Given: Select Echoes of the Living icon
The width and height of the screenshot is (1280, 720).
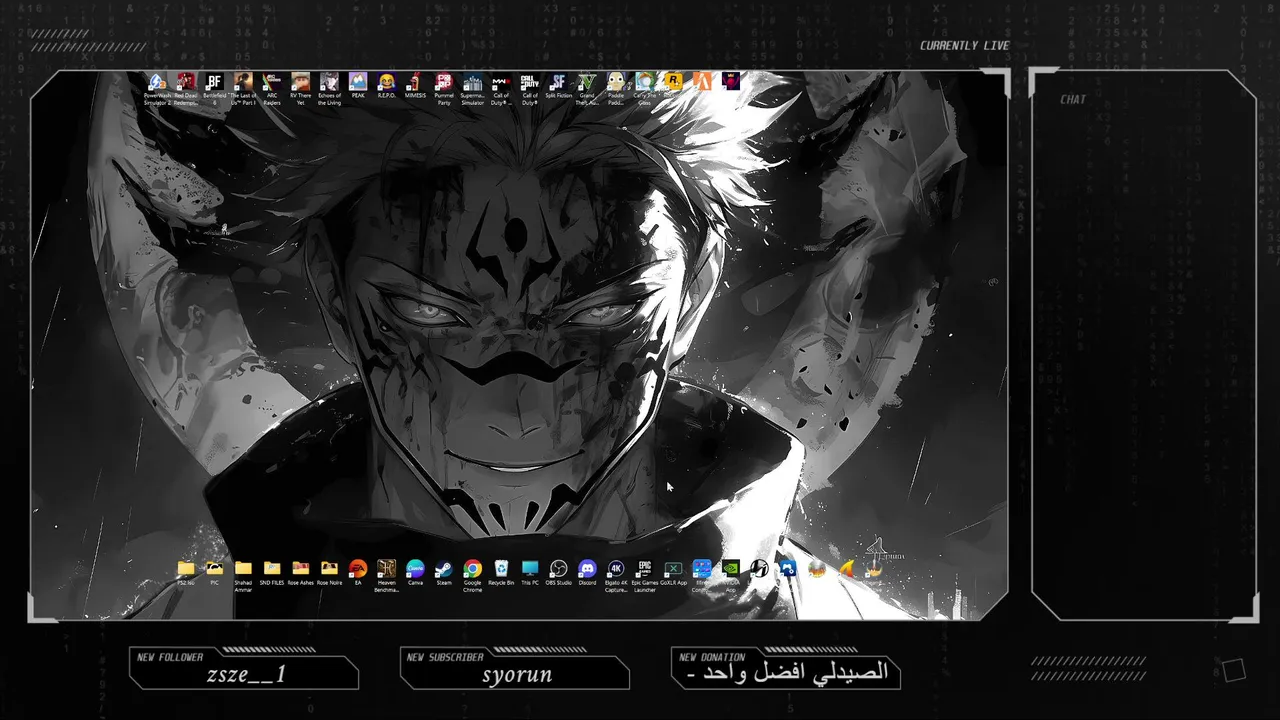Looking at the screenshot, I should (x=329, y=88).
